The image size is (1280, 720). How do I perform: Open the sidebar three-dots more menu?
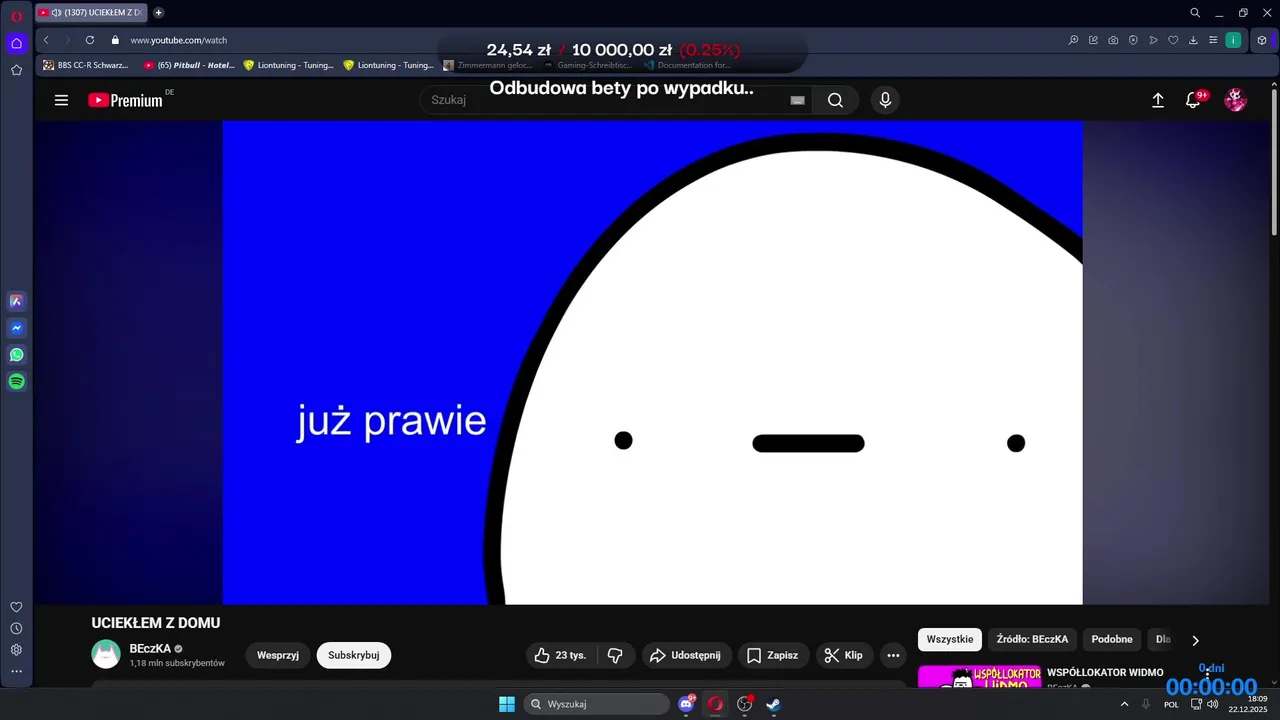click(x=16, y=671)
